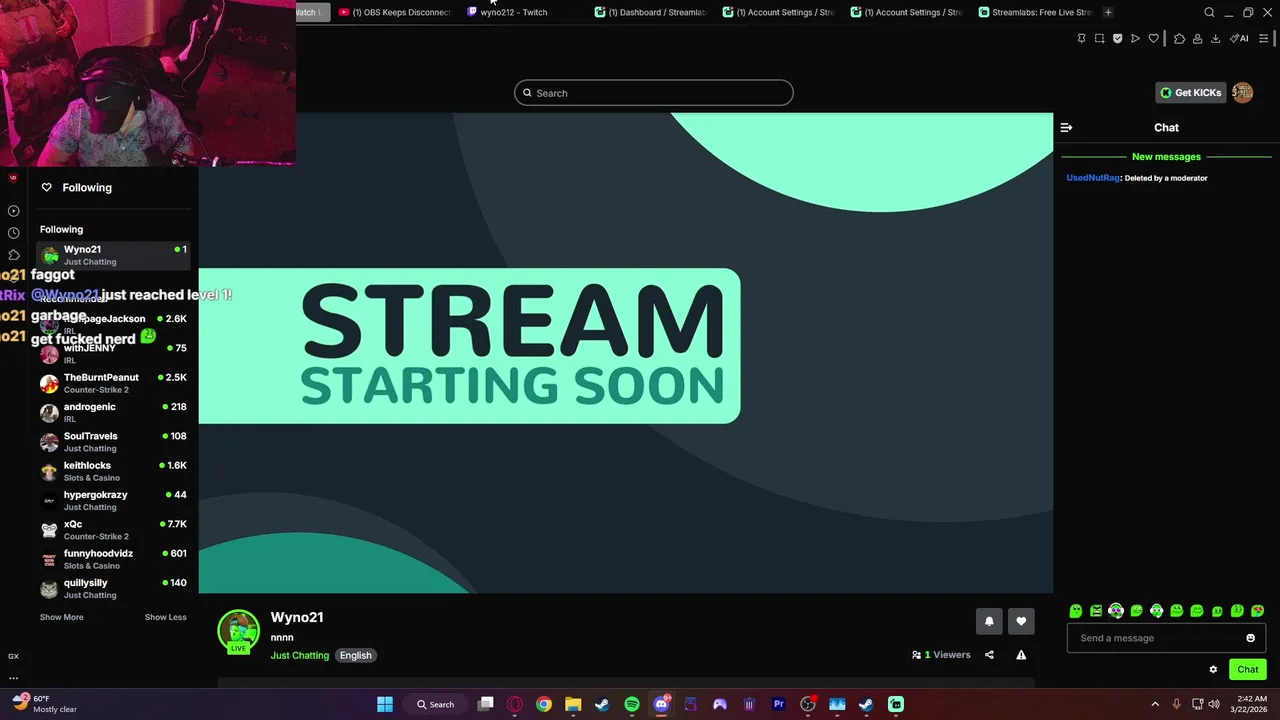The height and width of the screenshot is (720, 1280).
Task: Switch to the Streamlabs: Free Live Streaming tab
Action: click(1034, 12)
